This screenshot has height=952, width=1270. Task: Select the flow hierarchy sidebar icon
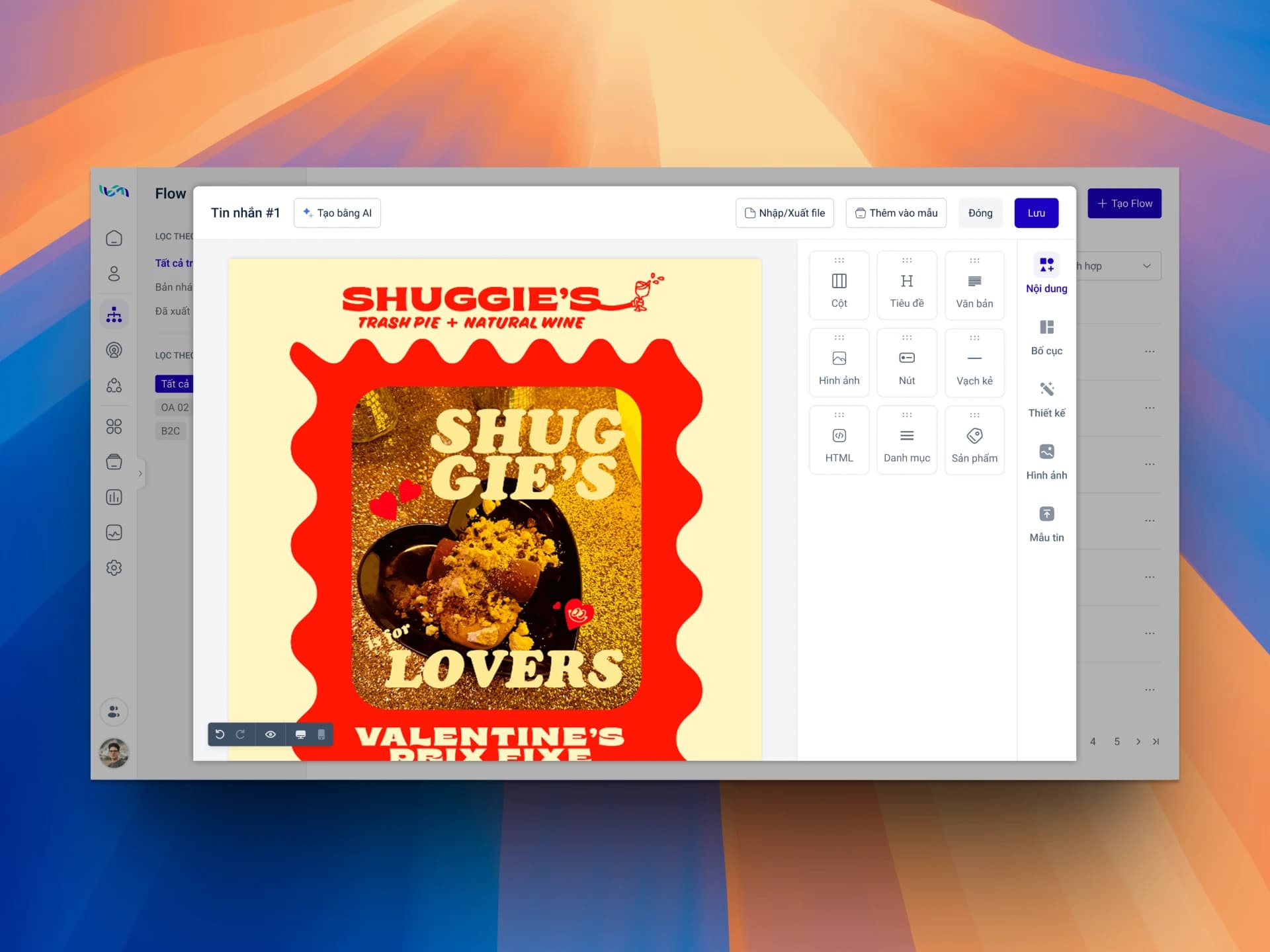[x=114, y=314]
